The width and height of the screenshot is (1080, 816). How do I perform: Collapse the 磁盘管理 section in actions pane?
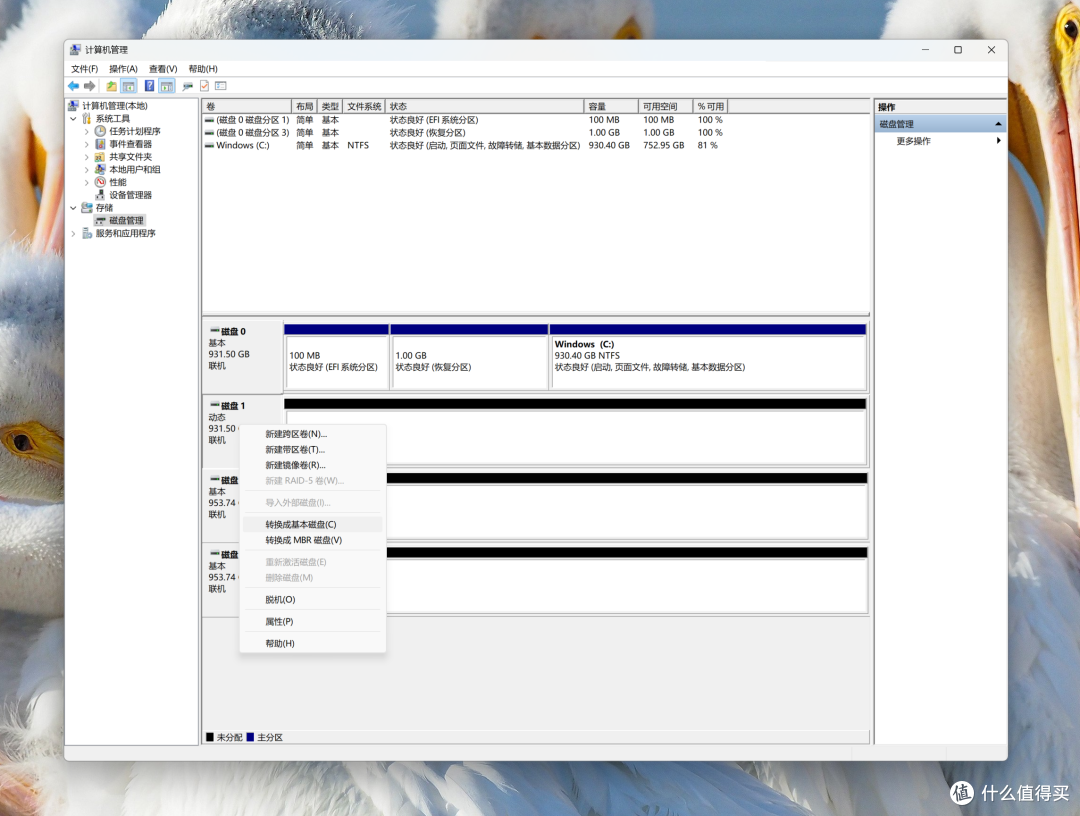[998, 124]
